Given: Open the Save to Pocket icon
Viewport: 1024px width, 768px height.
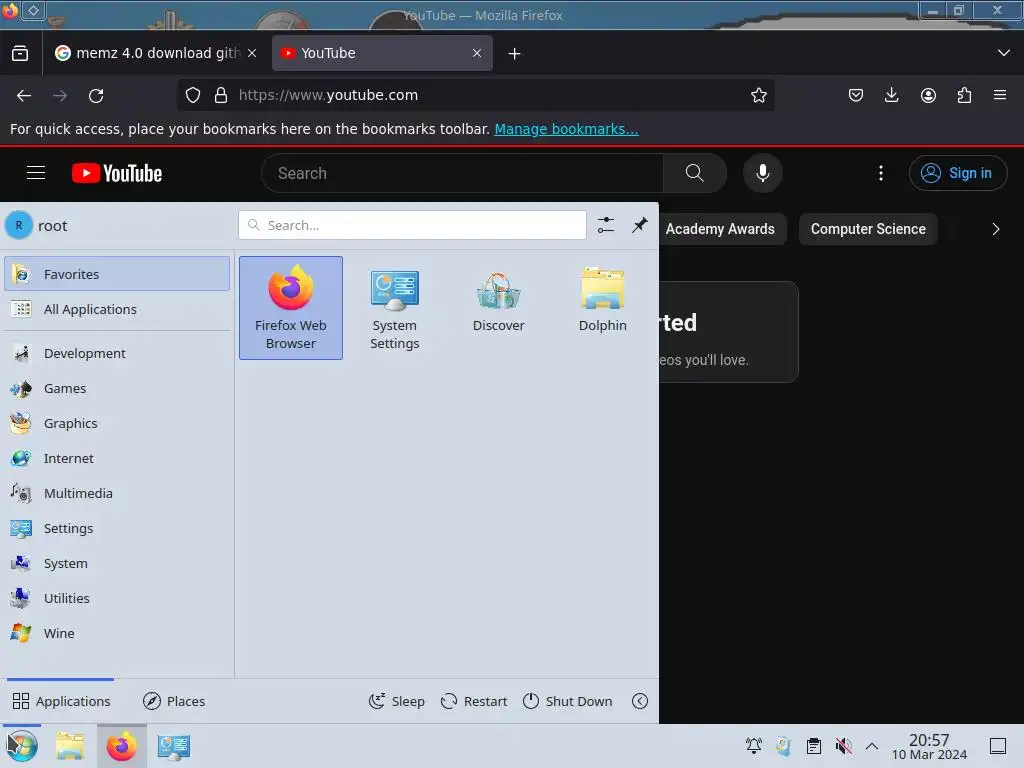Looking at the screenshot, I should pyautogui.click(x=856, y=95).
